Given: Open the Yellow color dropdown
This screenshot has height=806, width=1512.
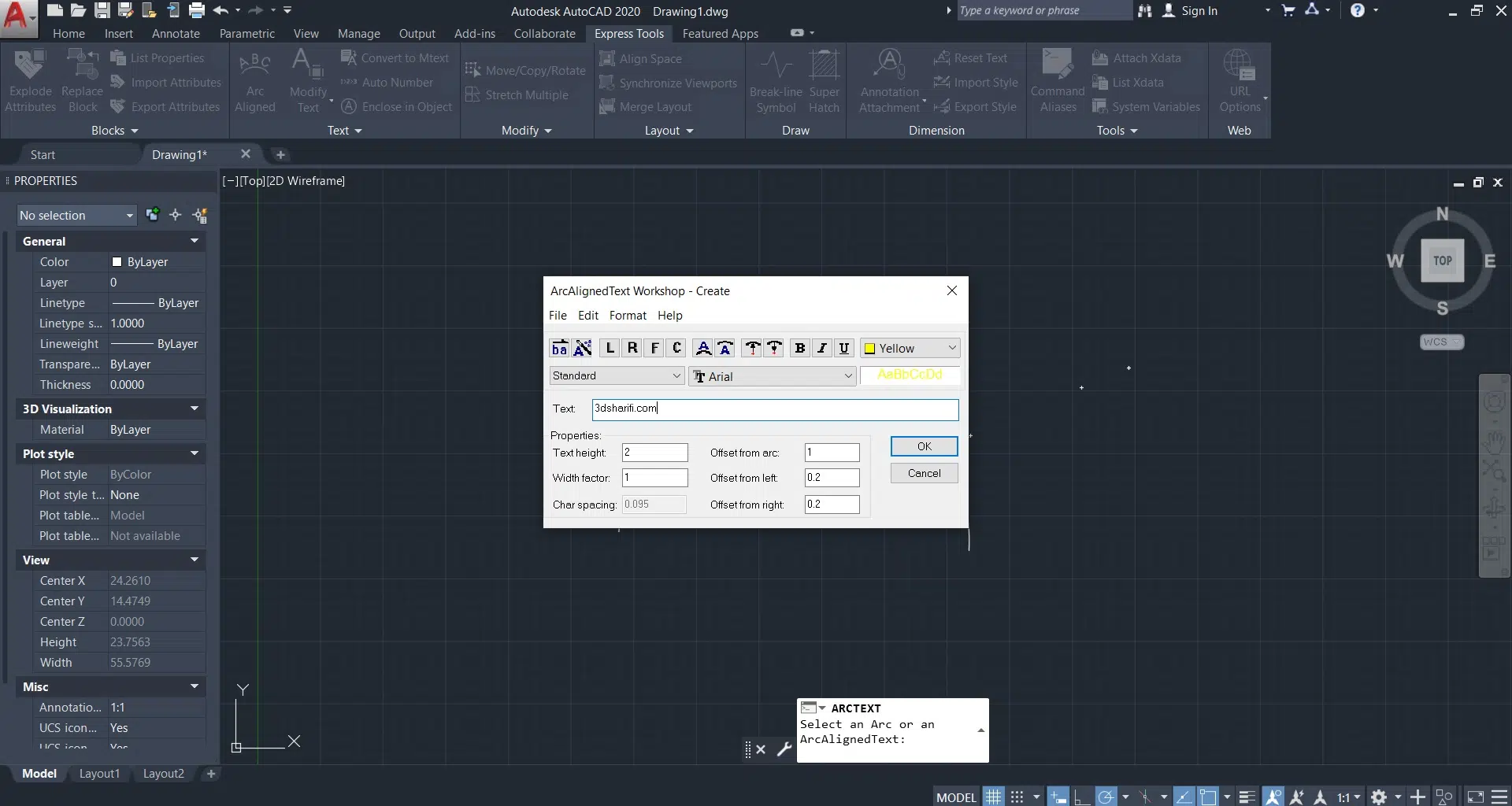Looking at the screenshot, I should click(x=910, y=348).
